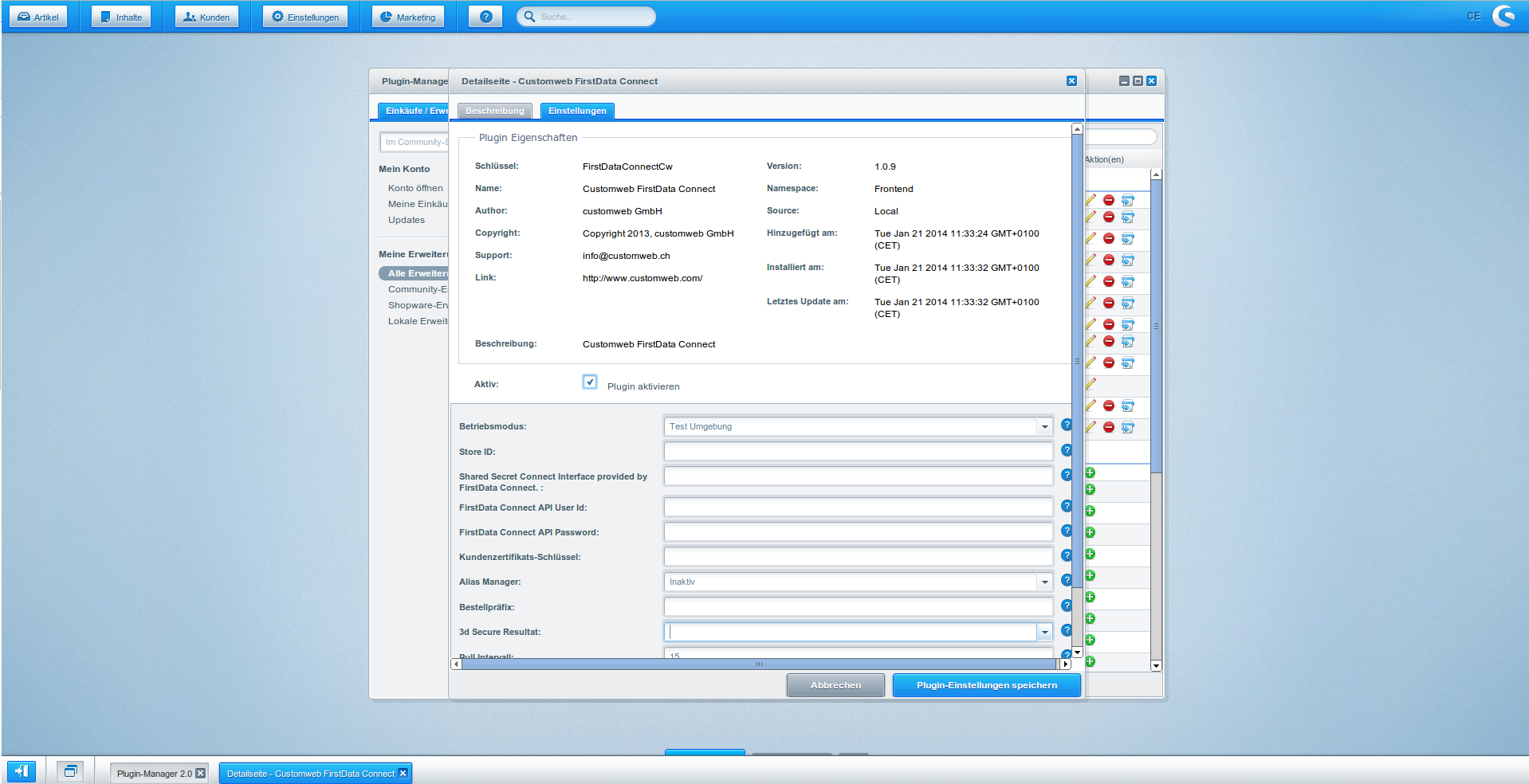The height and width of the screenshot is (784, 1529).
Task: Open Meine Einkäufe in sidebar
Action: coord(418,204)
